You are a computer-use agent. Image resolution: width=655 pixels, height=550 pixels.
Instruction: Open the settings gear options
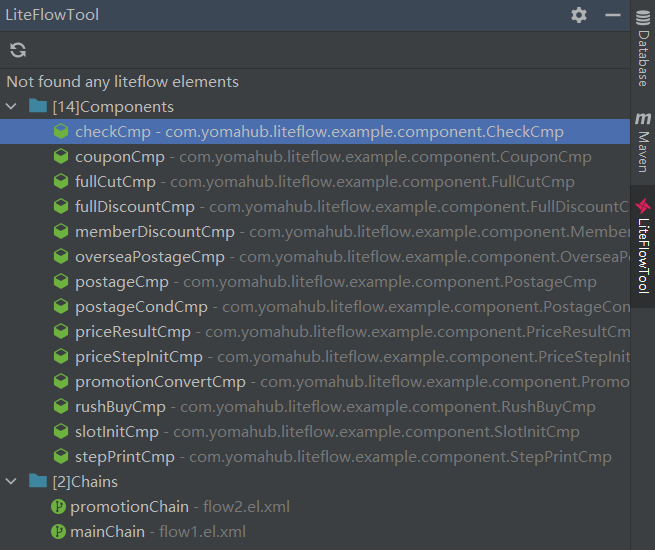[x=579, y=15]
